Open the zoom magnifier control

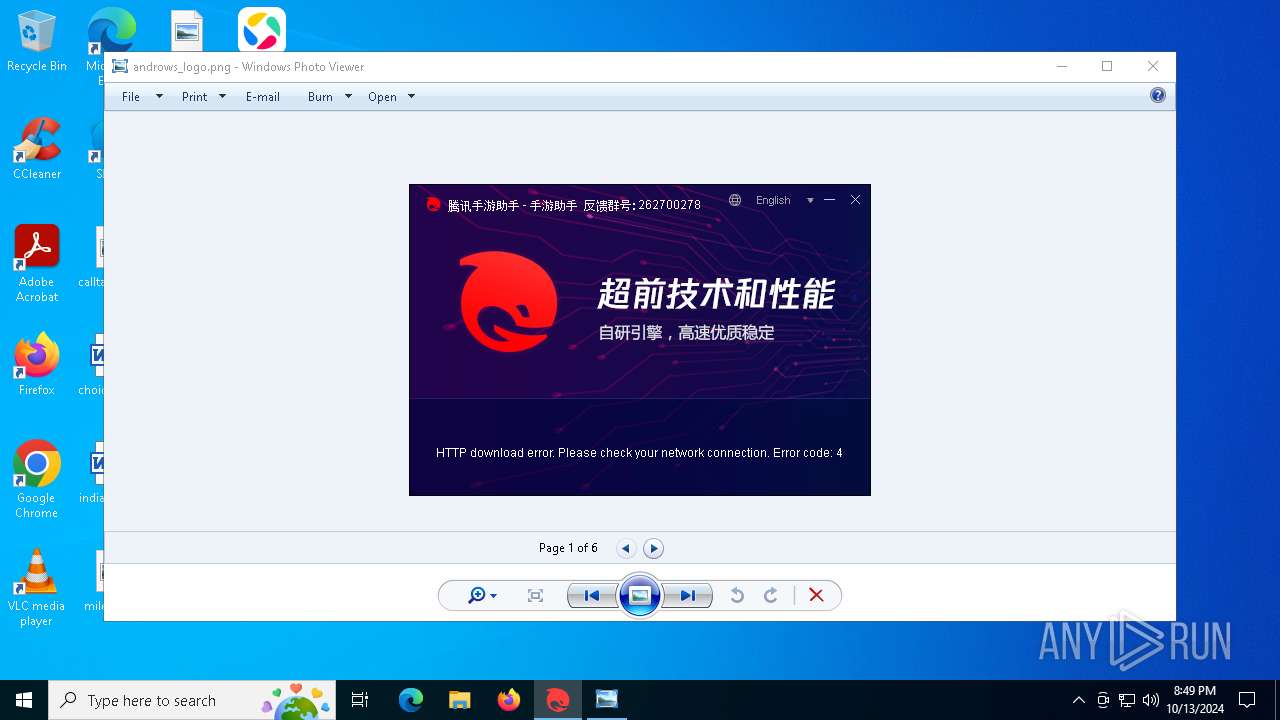click(482, 596)
